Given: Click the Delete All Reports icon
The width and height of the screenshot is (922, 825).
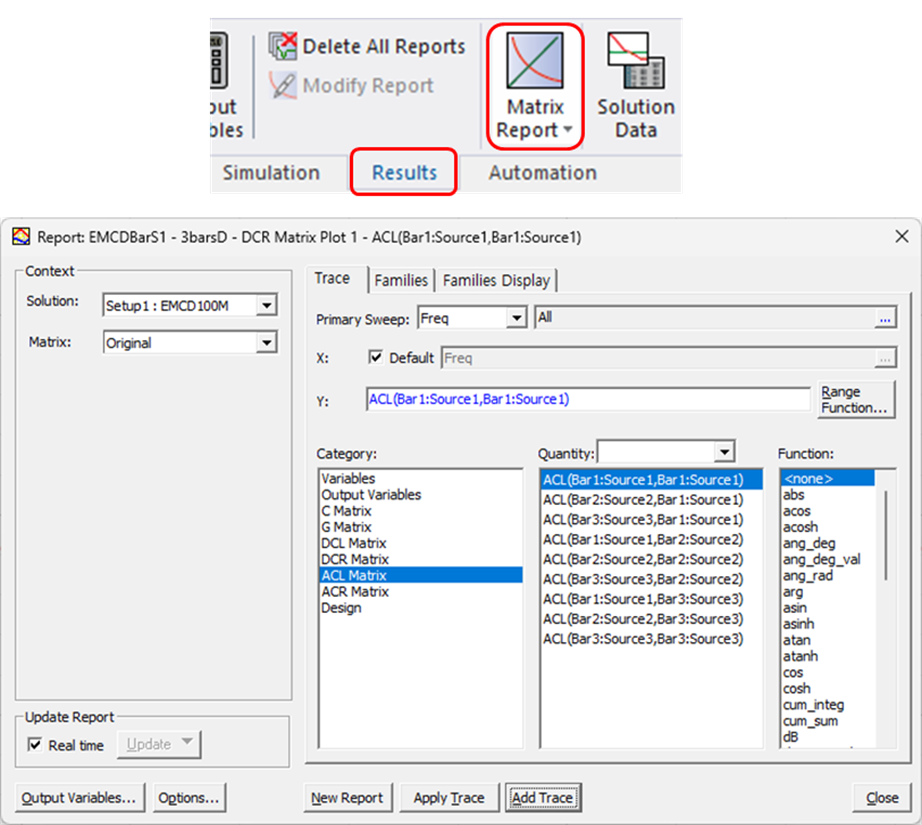Looking at the screenshot, I should click(284, 47).
